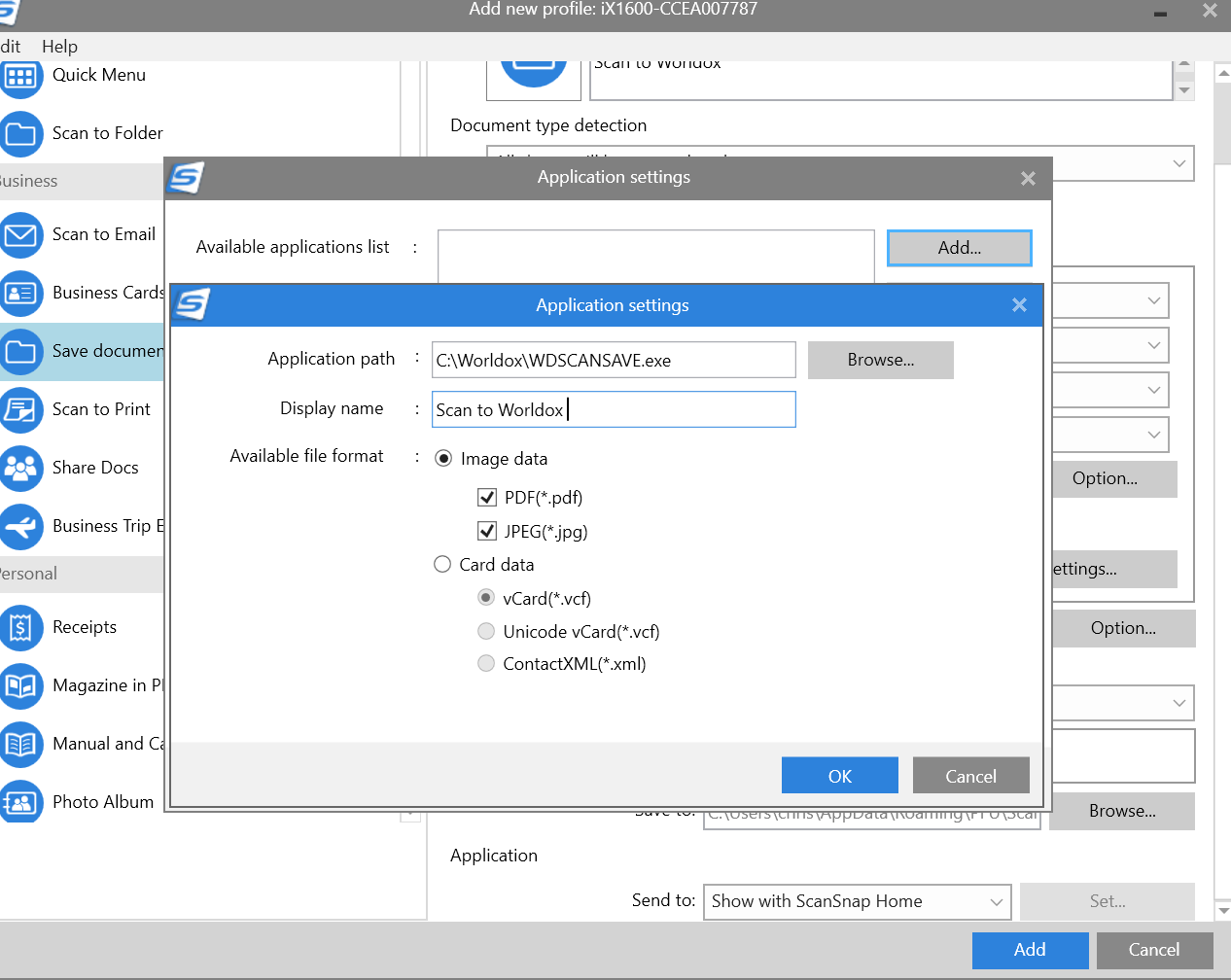
Task: Pick the Scan to Email envelope icon
Action: tap(20, 235)
